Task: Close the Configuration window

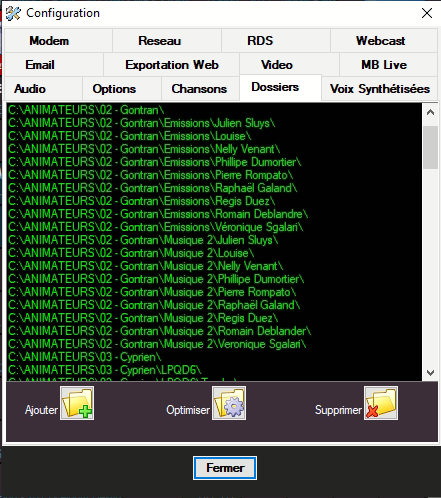Action: pos(427,13)
